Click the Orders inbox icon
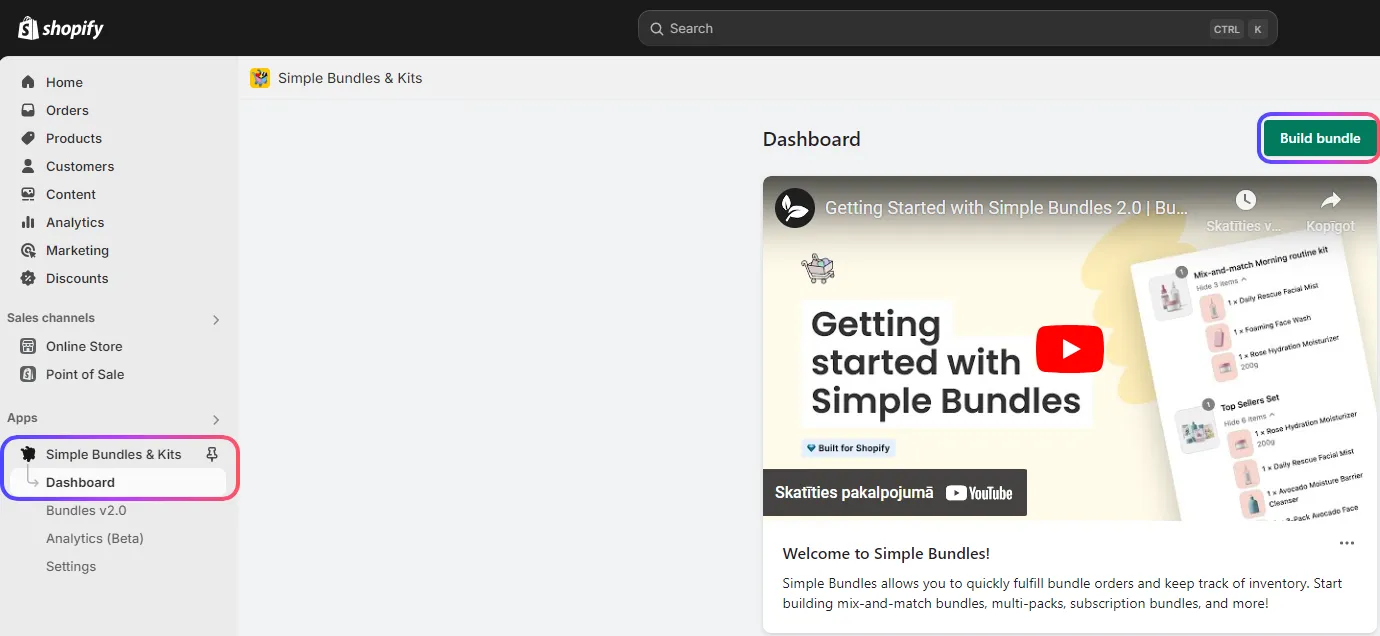 (x=28, y=110)
